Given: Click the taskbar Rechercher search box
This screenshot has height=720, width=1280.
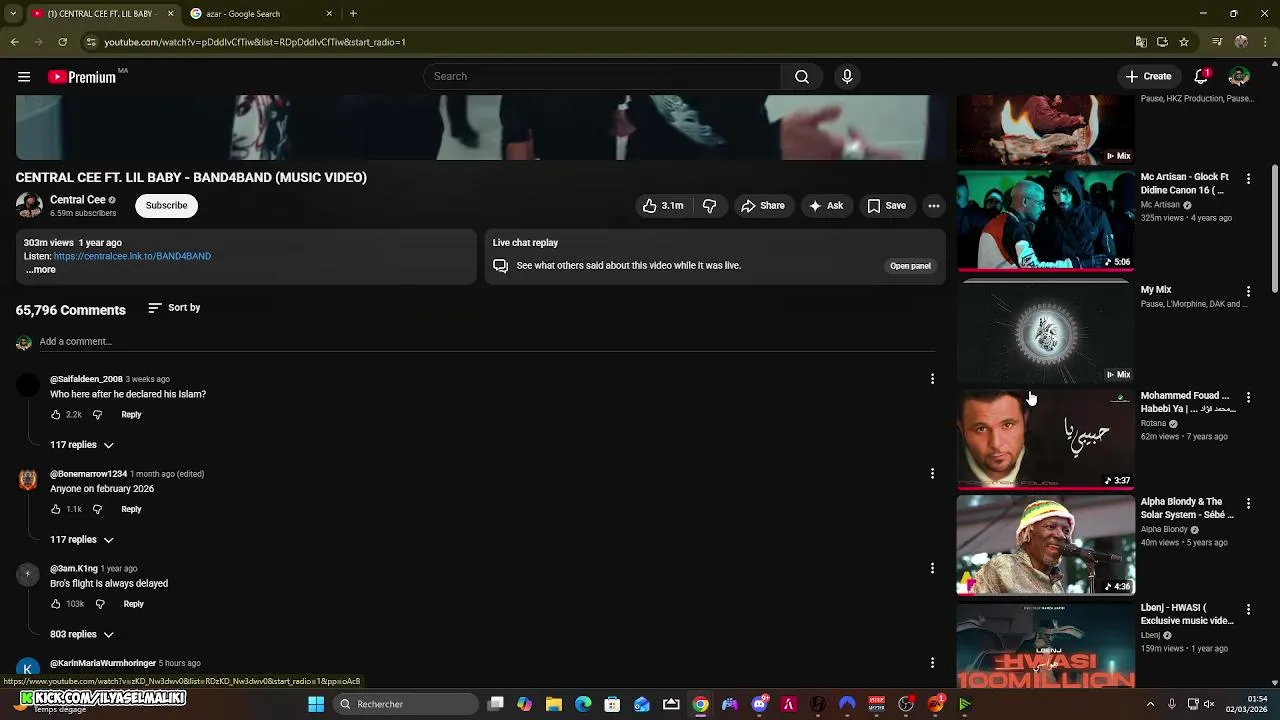Looking at the screenshot, I should (x=406, y=704).
